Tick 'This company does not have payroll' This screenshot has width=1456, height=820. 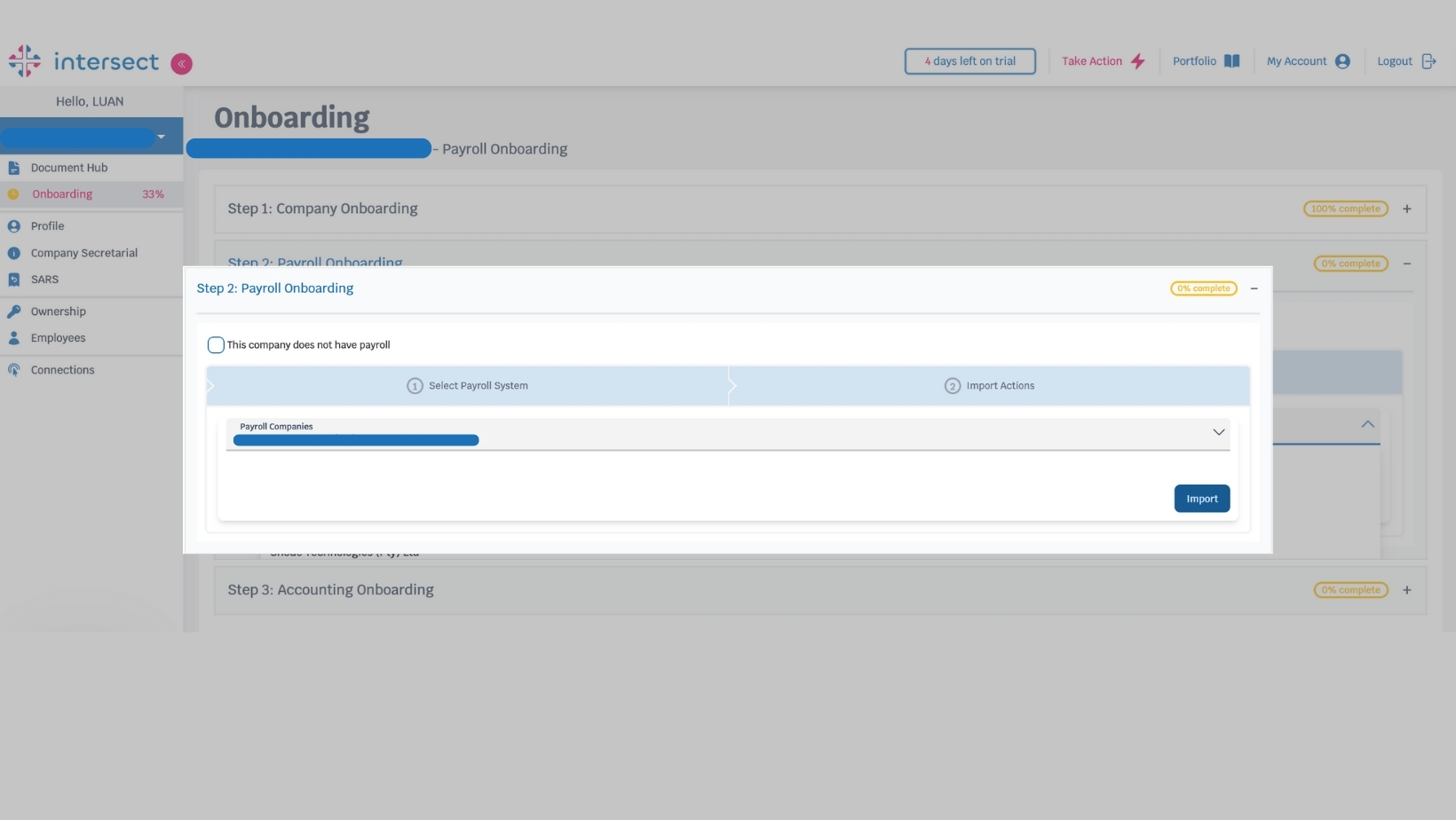[216, 345]
